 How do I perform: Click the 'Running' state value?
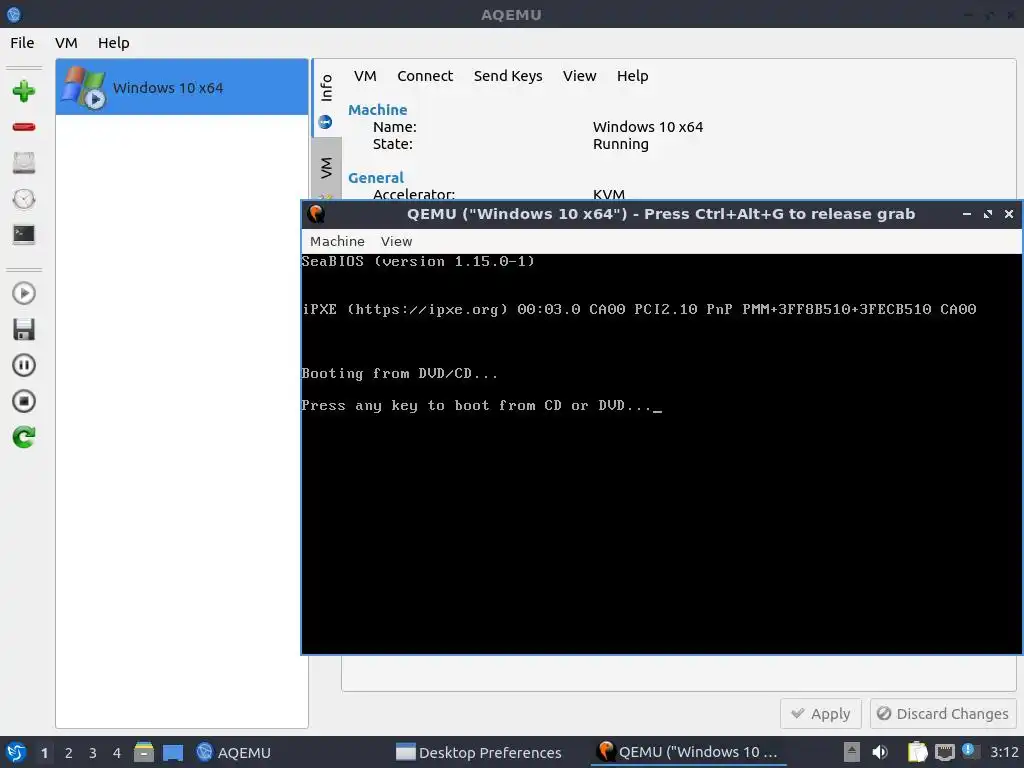[620, 144]
